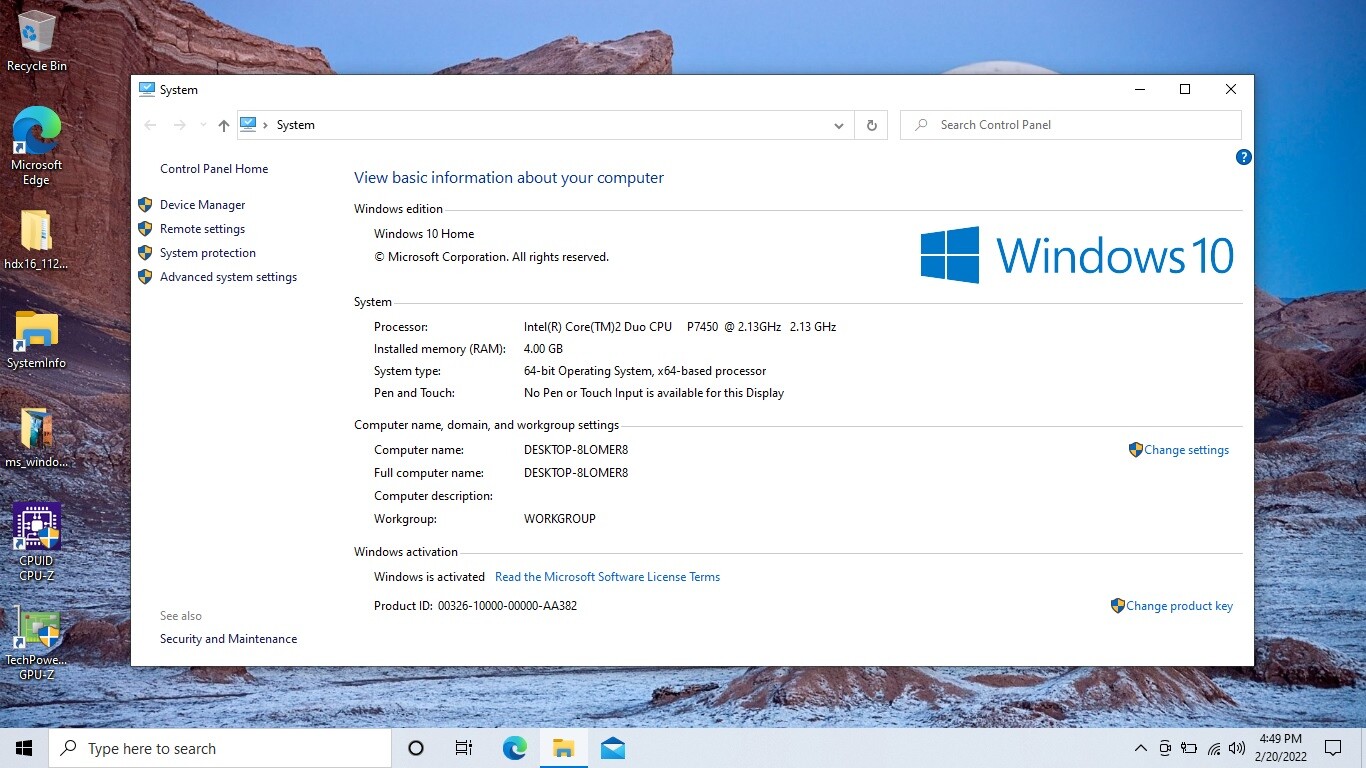Click the chevron before System in breadcrumb
Viewport: 1366px width, 768px height.
coord(265,125)
